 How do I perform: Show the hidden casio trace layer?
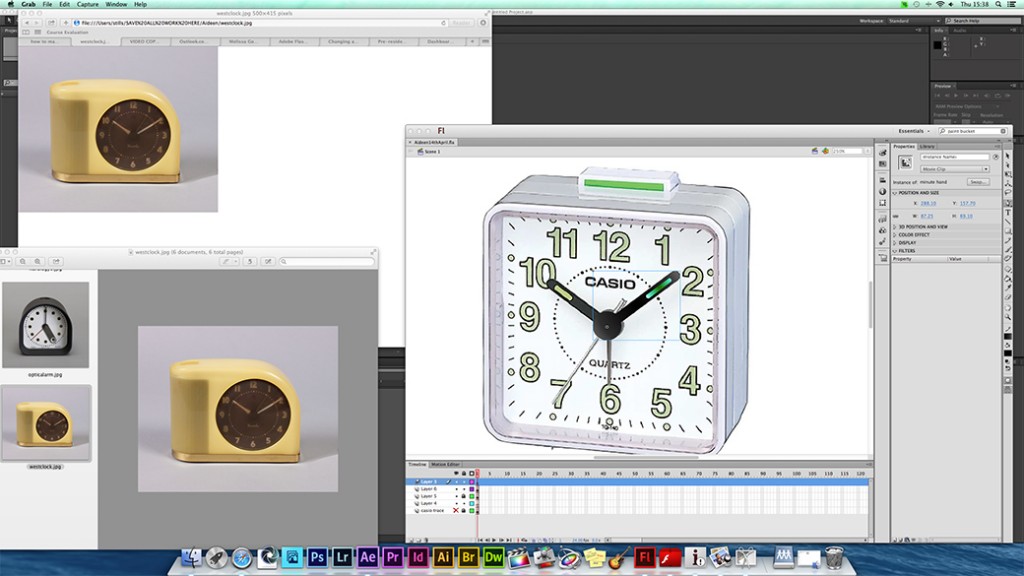[456, 511]
